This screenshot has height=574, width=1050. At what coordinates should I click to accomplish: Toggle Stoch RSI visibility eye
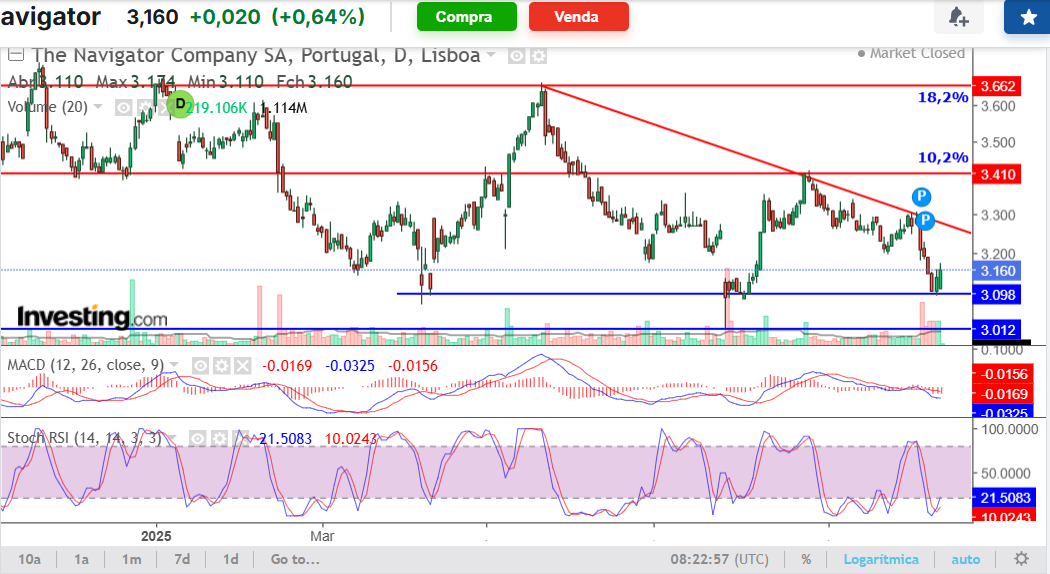pyautogui.click(x=198, y=439)
